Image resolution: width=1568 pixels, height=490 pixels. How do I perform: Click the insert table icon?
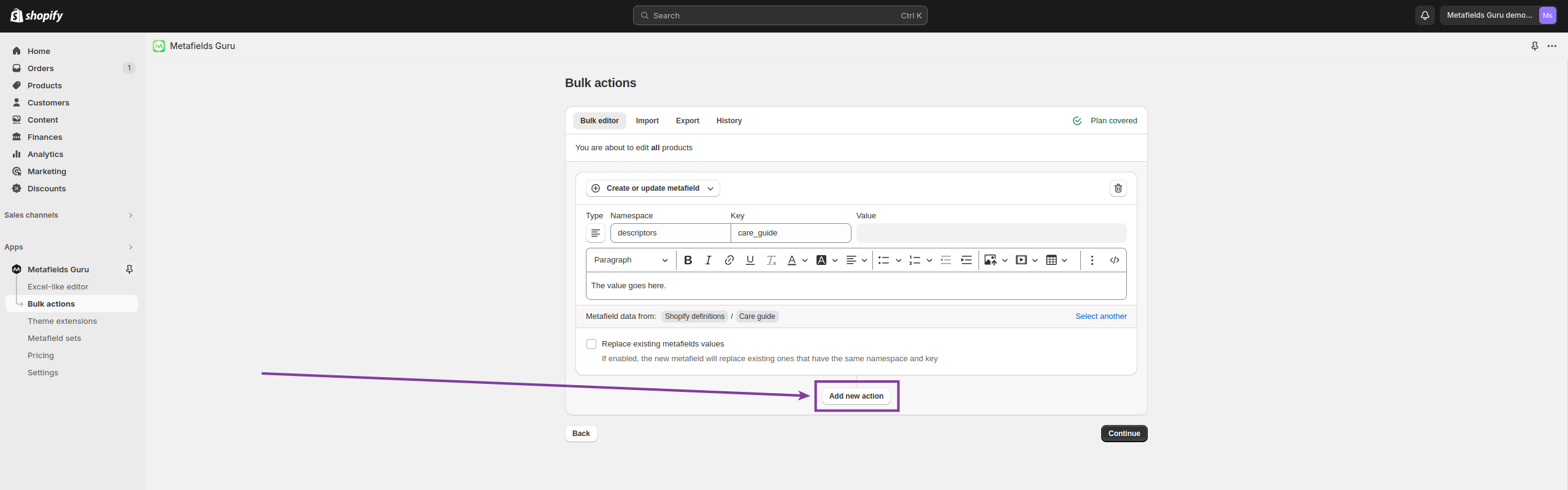pyautogui.click(x=1051, y=260)
